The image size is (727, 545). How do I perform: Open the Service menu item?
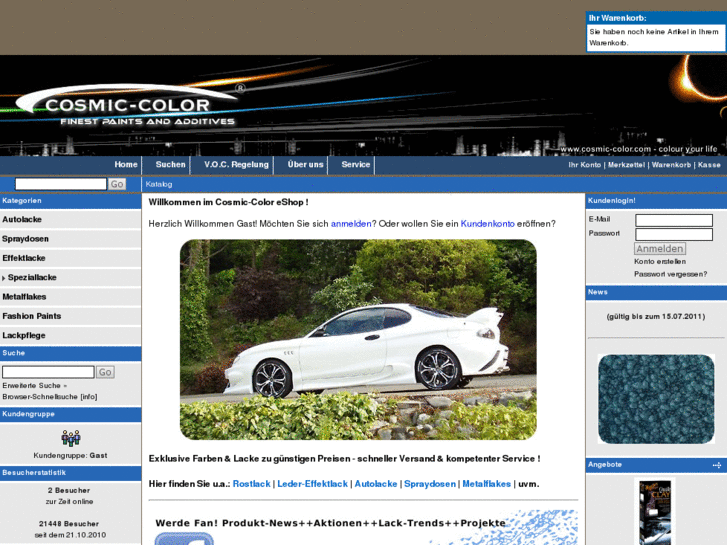[x=356, y=165]
